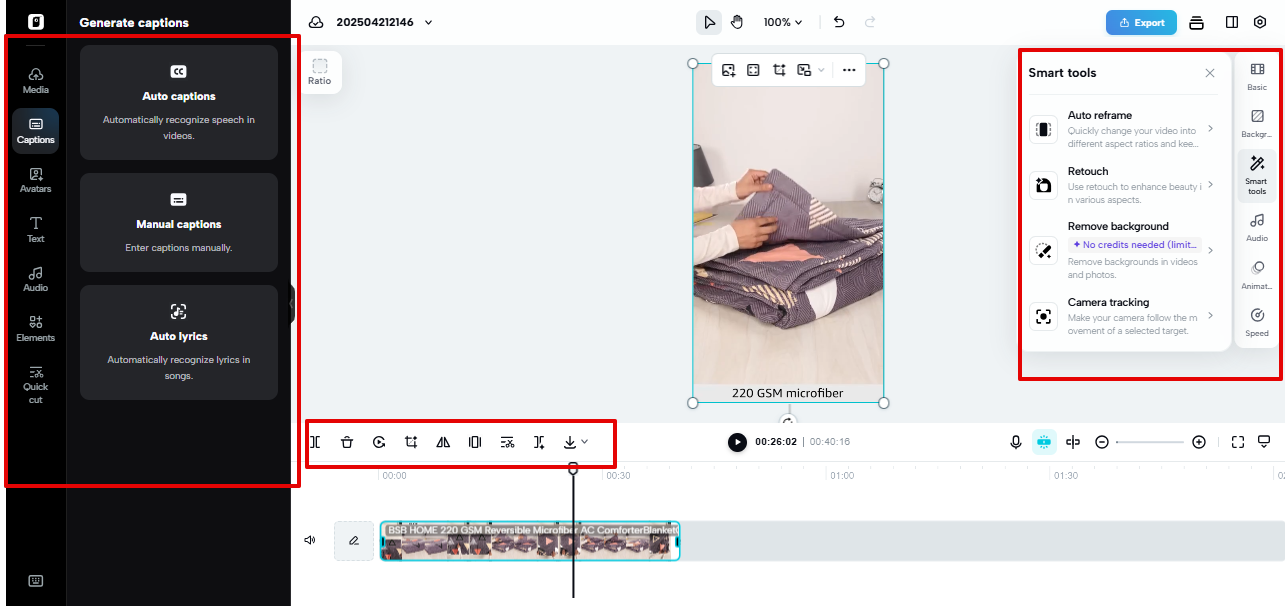Image resolution: width=1288 pixels, height=606 pixels.
Task: Activate the hand pan tool
Action: pyautogui.click(x=737, y=22)
